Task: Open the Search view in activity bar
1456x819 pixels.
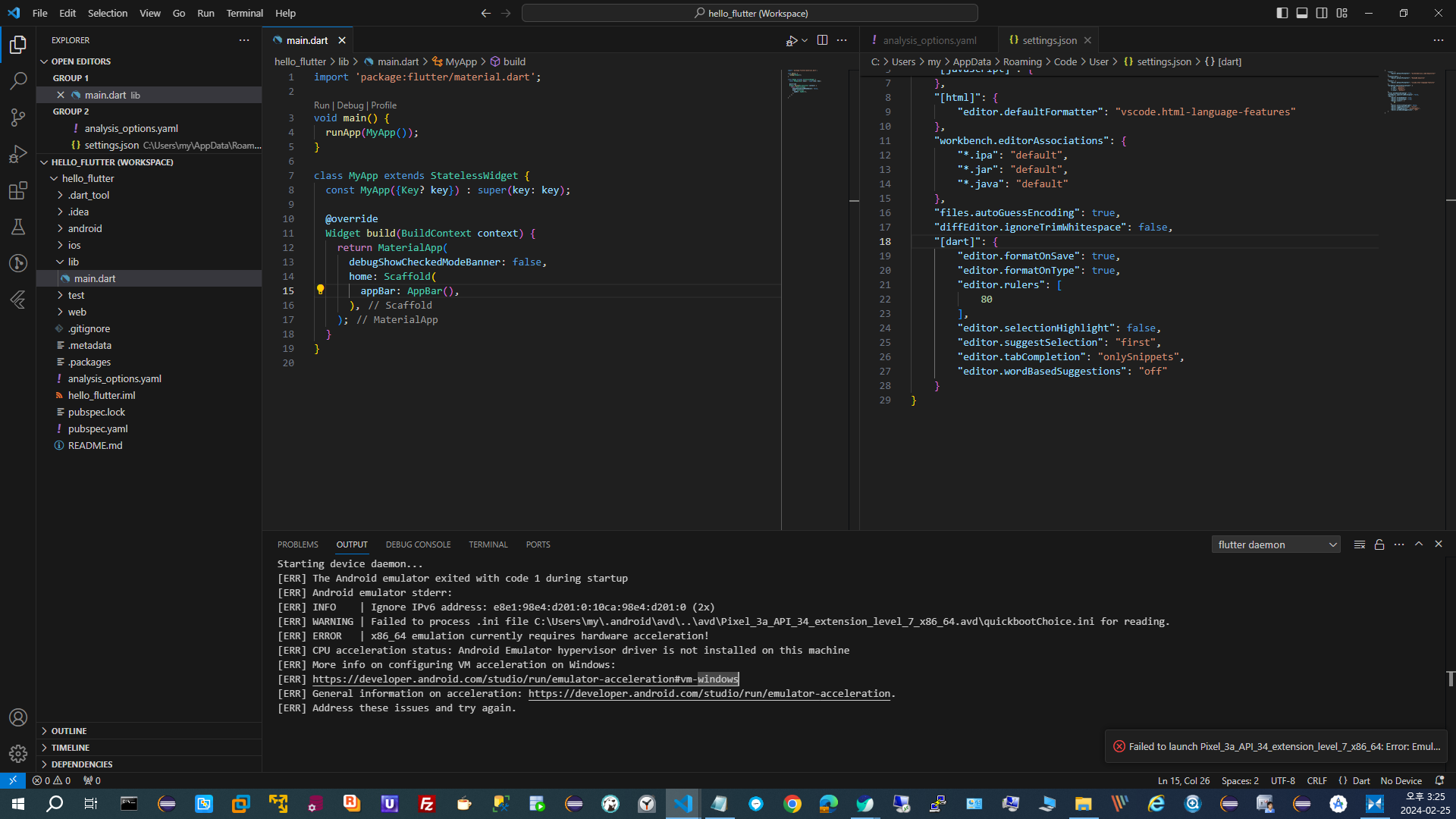Action: [x=18, y=81]
